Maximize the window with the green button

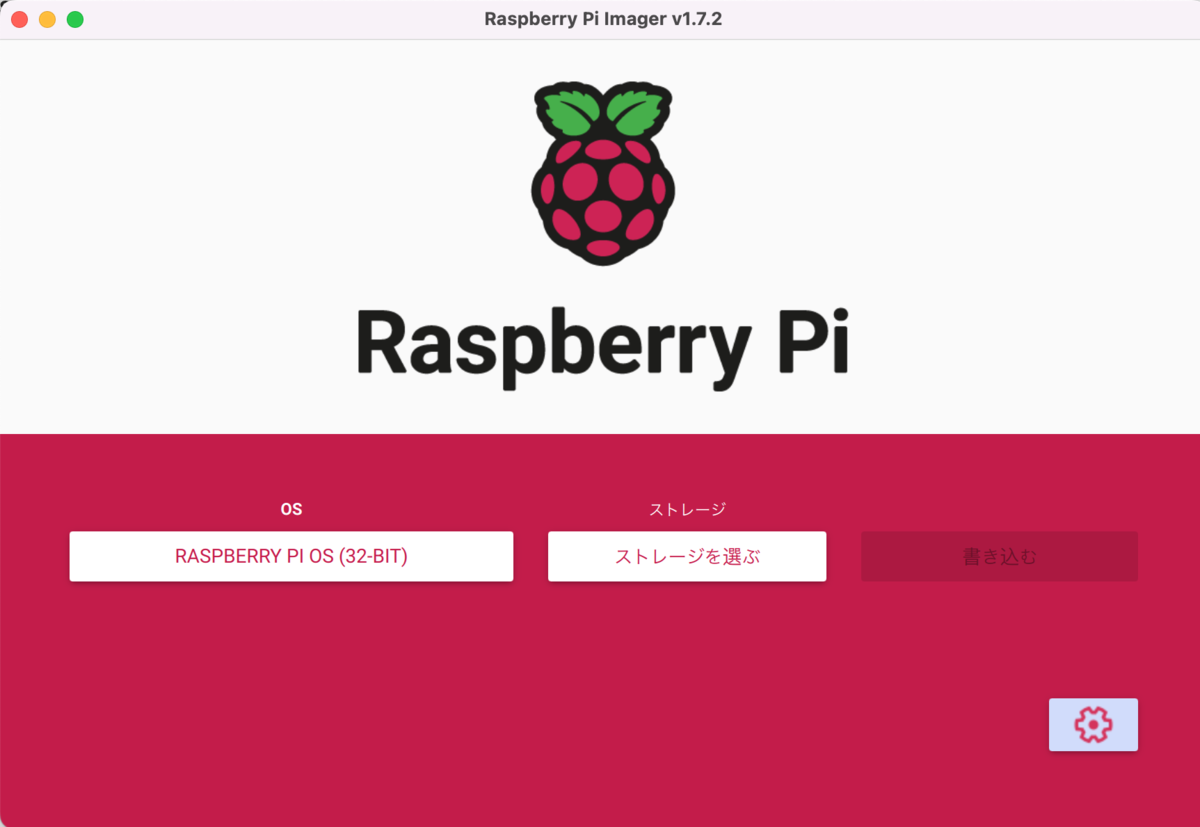point(75,19)
